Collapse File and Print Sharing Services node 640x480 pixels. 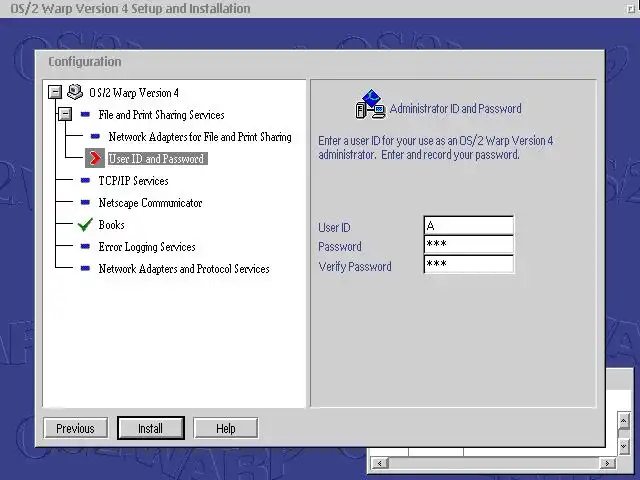65,114
